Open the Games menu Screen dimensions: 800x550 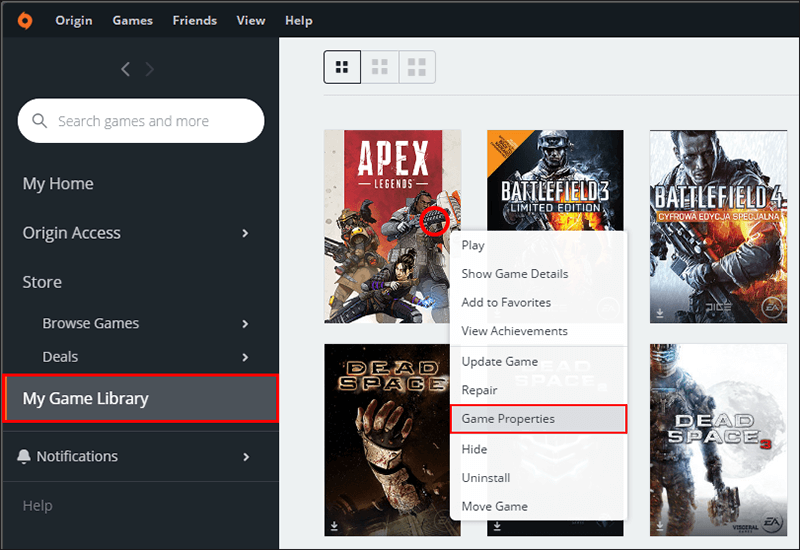(133, 20)
